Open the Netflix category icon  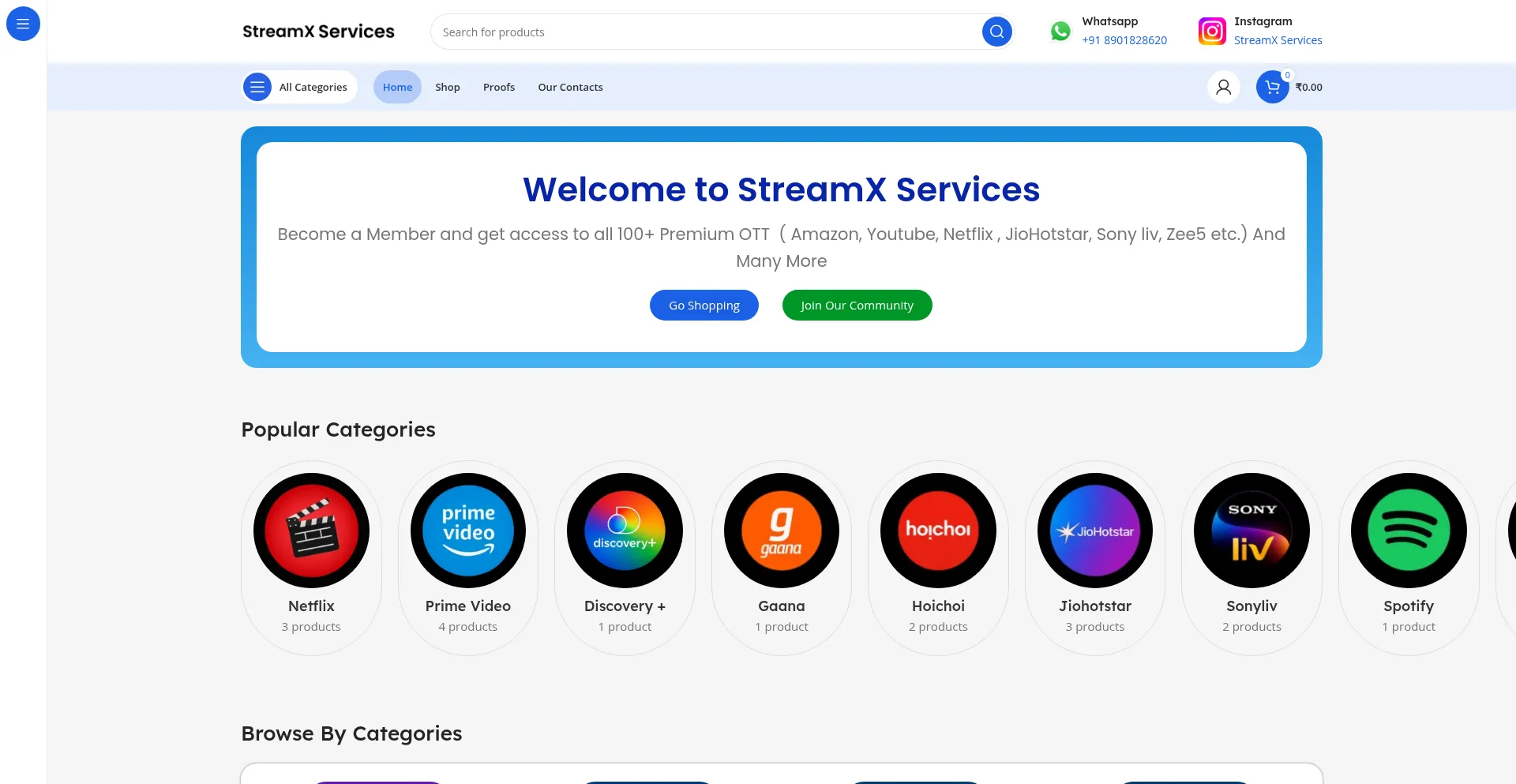[x=311, y=531]
